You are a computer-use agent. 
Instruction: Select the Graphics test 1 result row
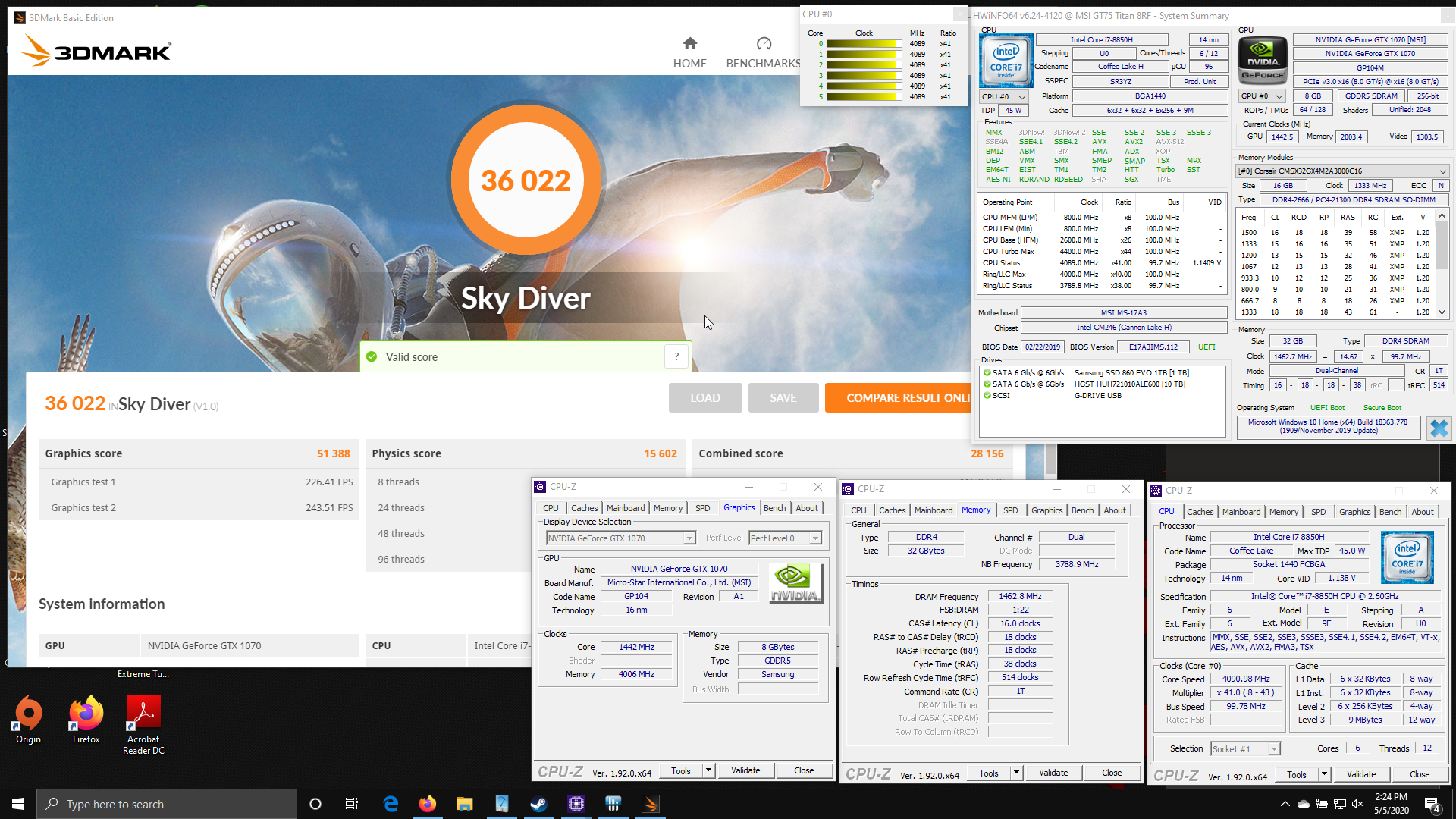199,482
